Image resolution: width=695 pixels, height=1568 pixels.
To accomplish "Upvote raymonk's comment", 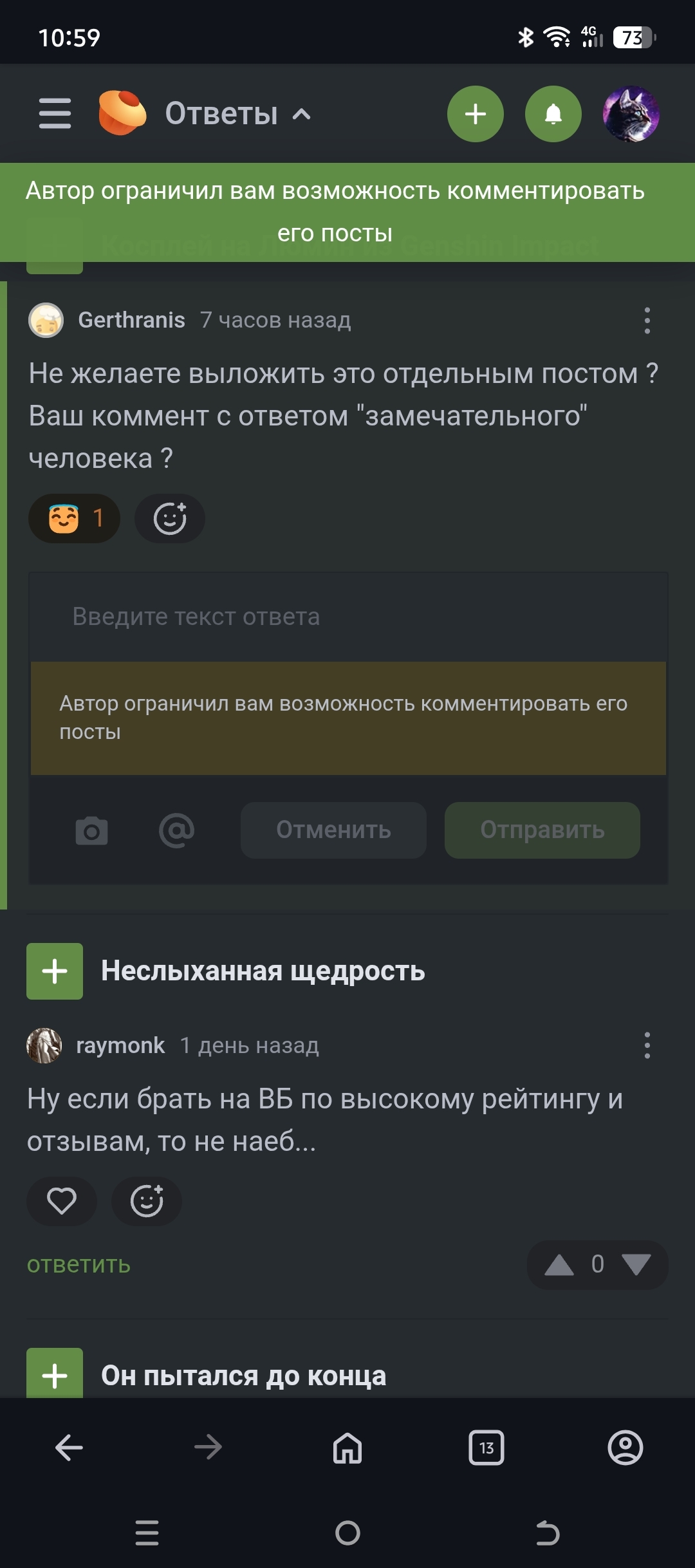I will pyautogui.click(x=559, y=1265).
